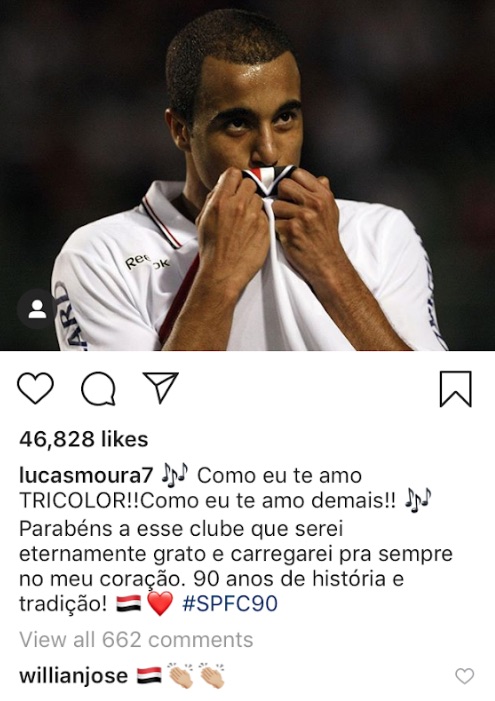Tap the music notes after demais!!
This screenshot has height=701, width=495.
(x=418, y=500)
